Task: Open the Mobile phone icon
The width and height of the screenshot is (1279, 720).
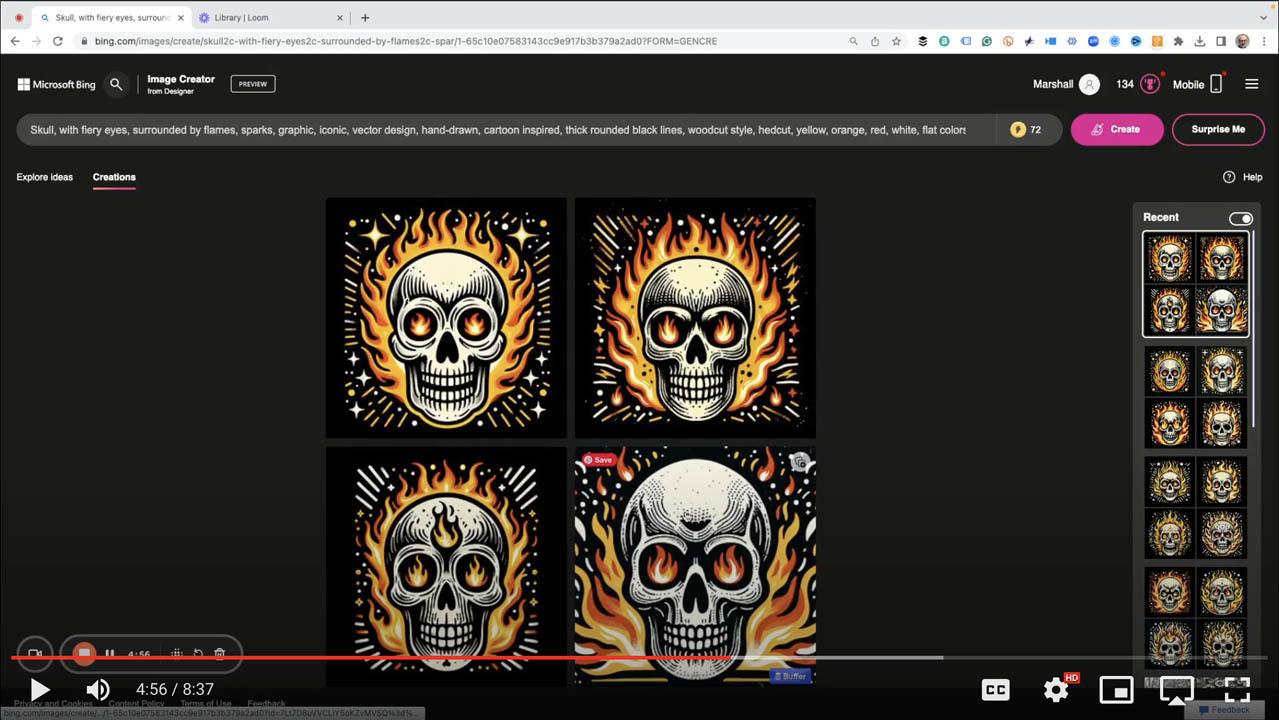Action: click(x=1216, y=85)
